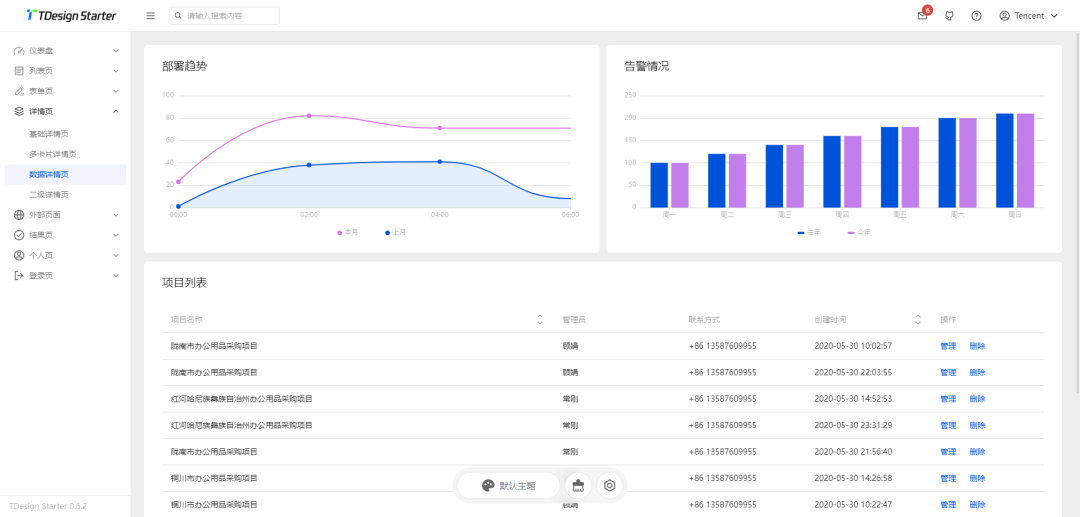Click 管理 for the 23:31:29 row

coord(948,425)
